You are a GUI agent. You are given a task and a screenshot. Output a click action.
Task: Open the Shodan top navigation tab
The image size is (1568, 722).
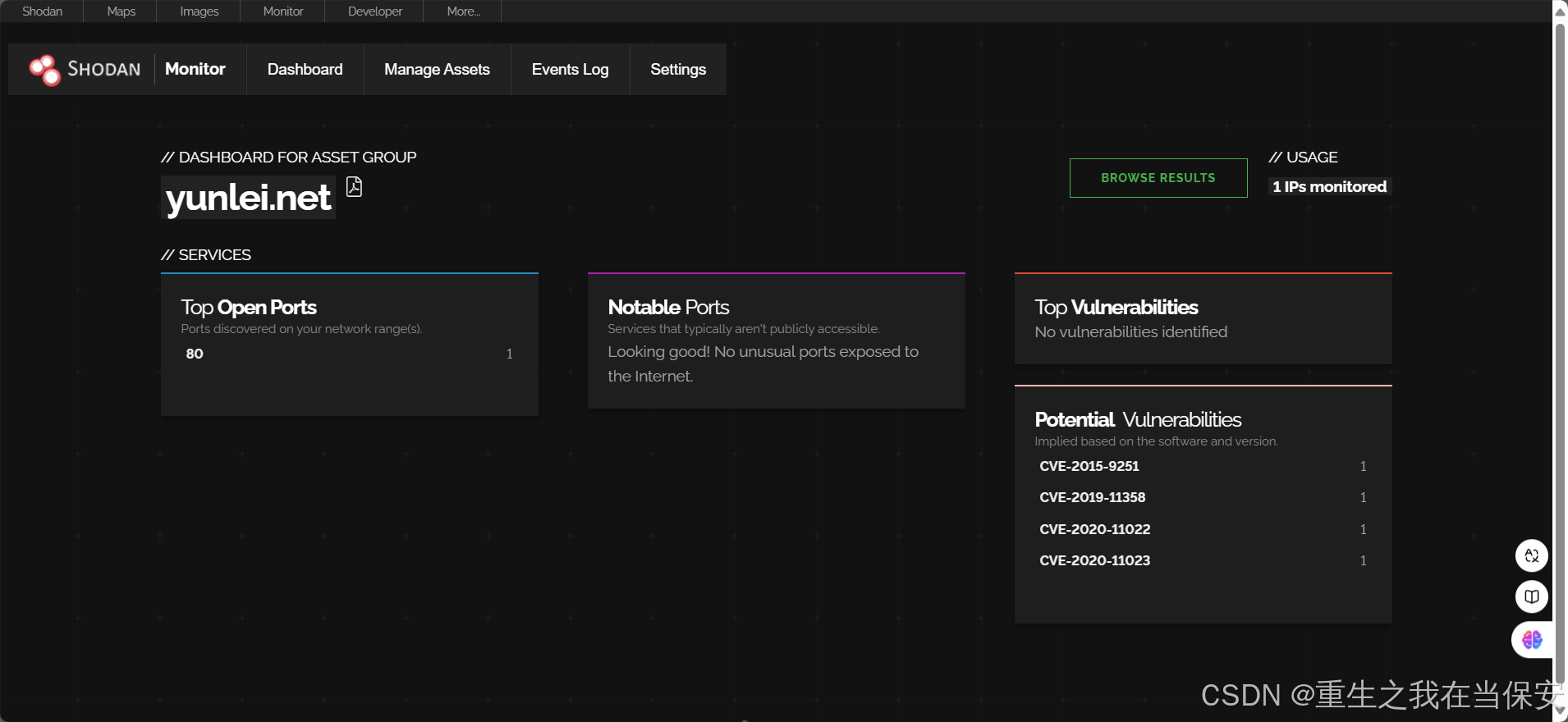(42, 11)
